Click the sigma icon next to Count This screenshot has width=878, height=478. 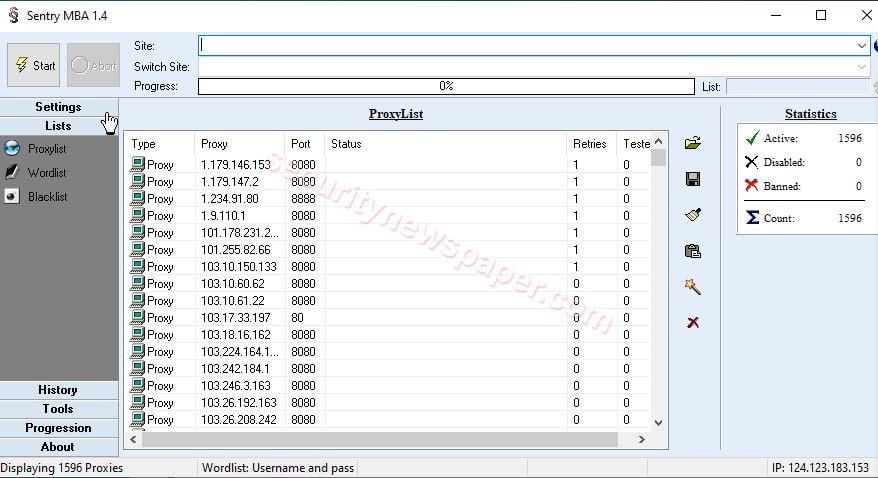(753, 218)
